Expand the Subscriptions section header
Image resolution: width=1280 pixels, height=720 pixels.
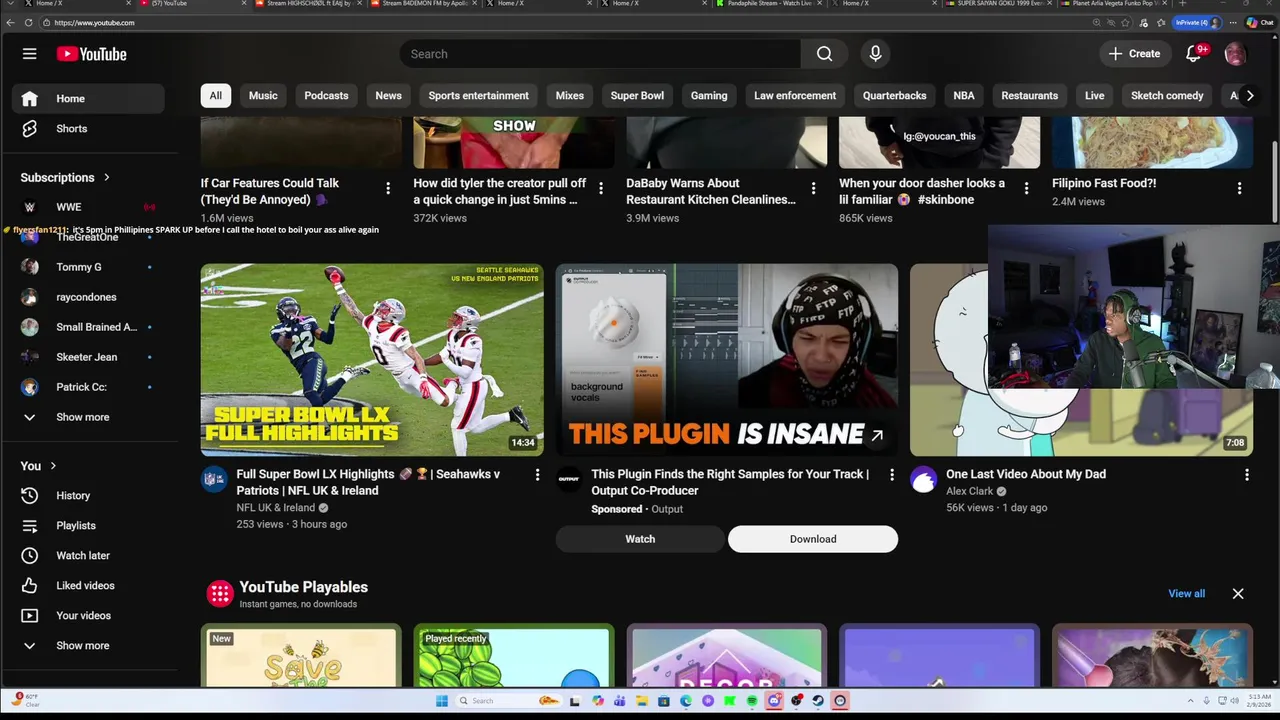pyautogui.click(x=65, y=177)
